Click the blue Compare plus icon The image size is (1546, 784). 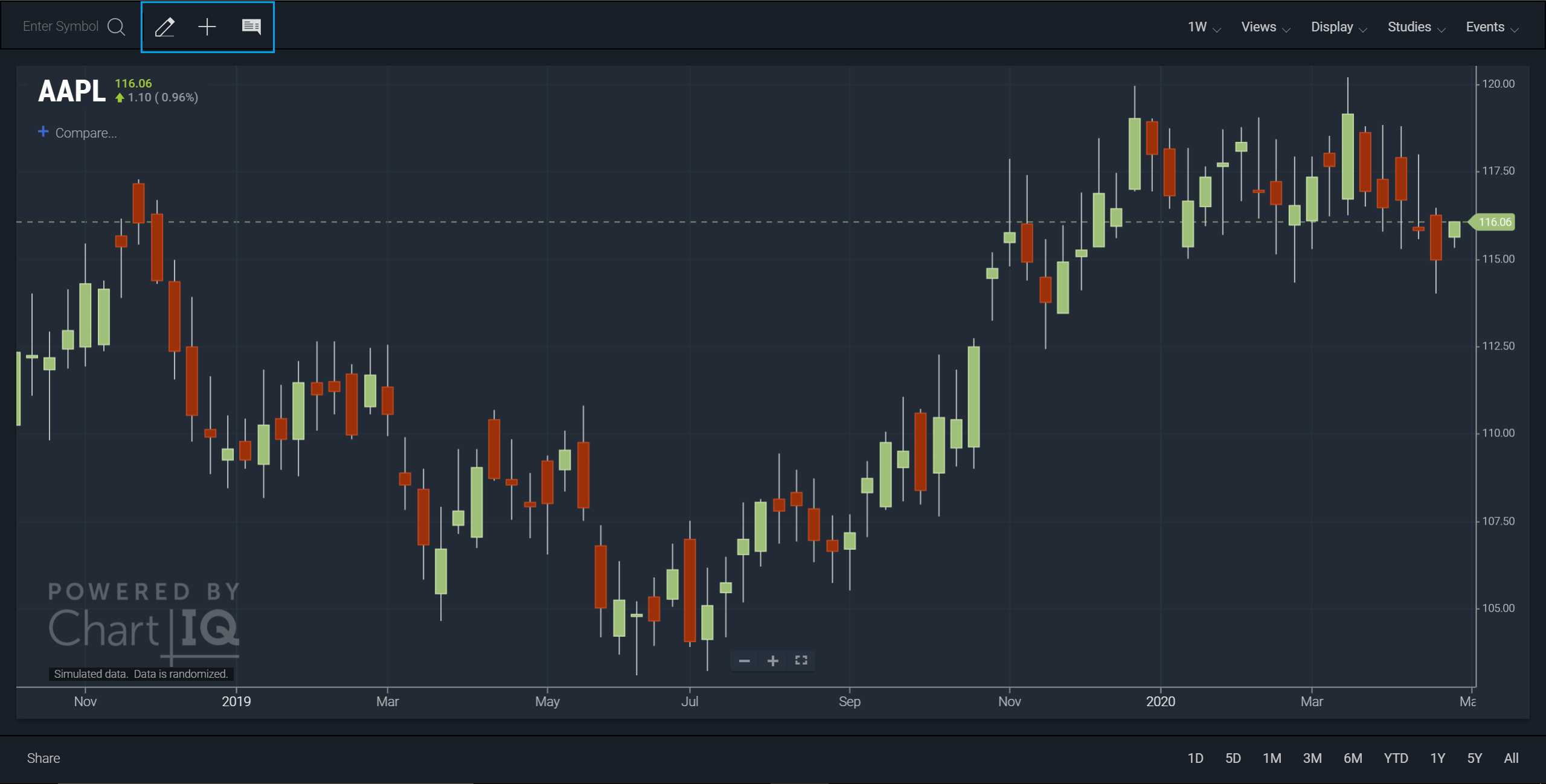coord(43,132)
